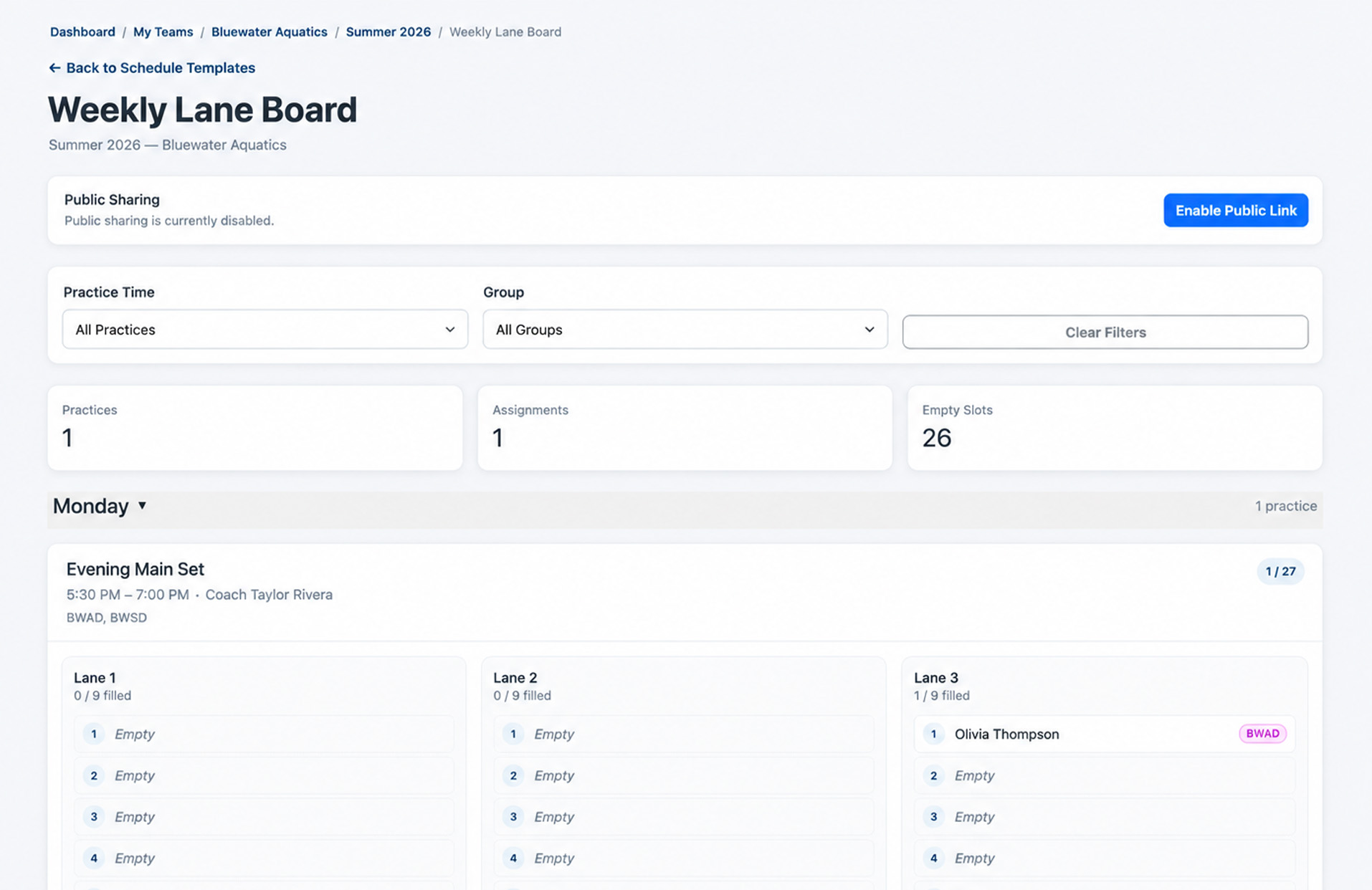Viewport: 1372px width, 890px height.
Task: Click the Monday day heading
Action: (x=90, y=506)
